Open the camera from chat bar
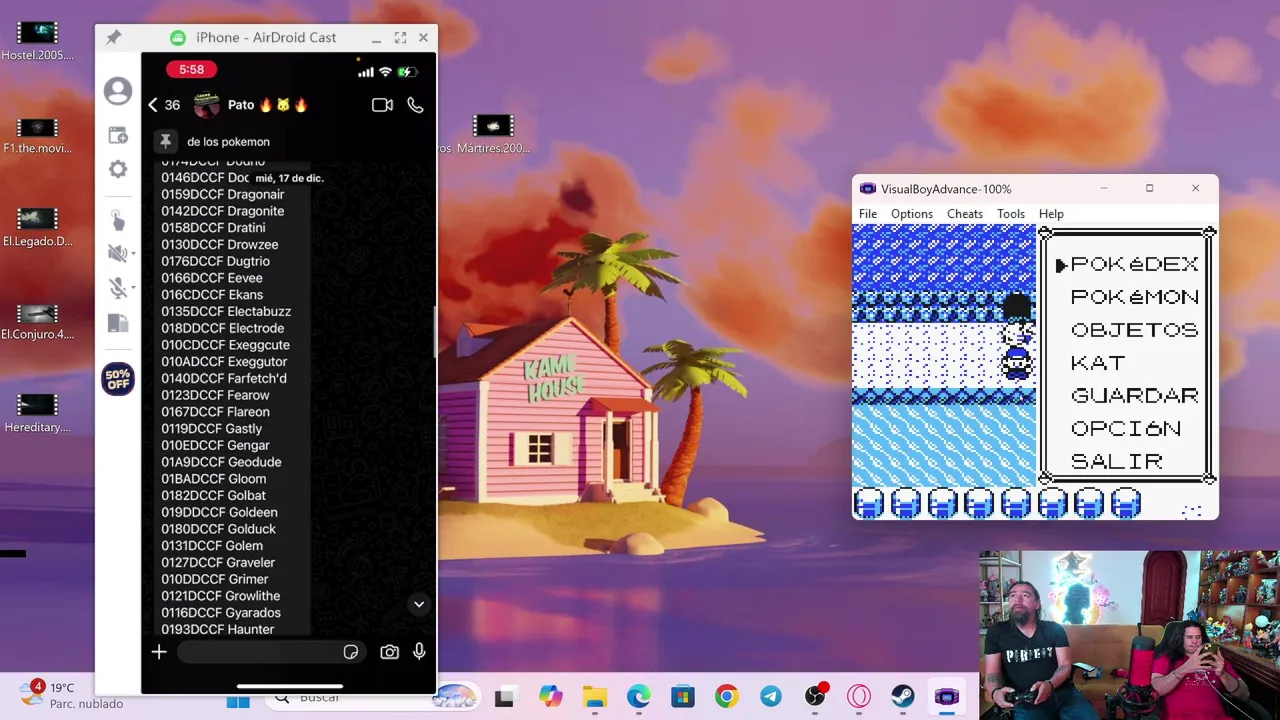This screenshot has height=720, width=1280. click(389, 652)
